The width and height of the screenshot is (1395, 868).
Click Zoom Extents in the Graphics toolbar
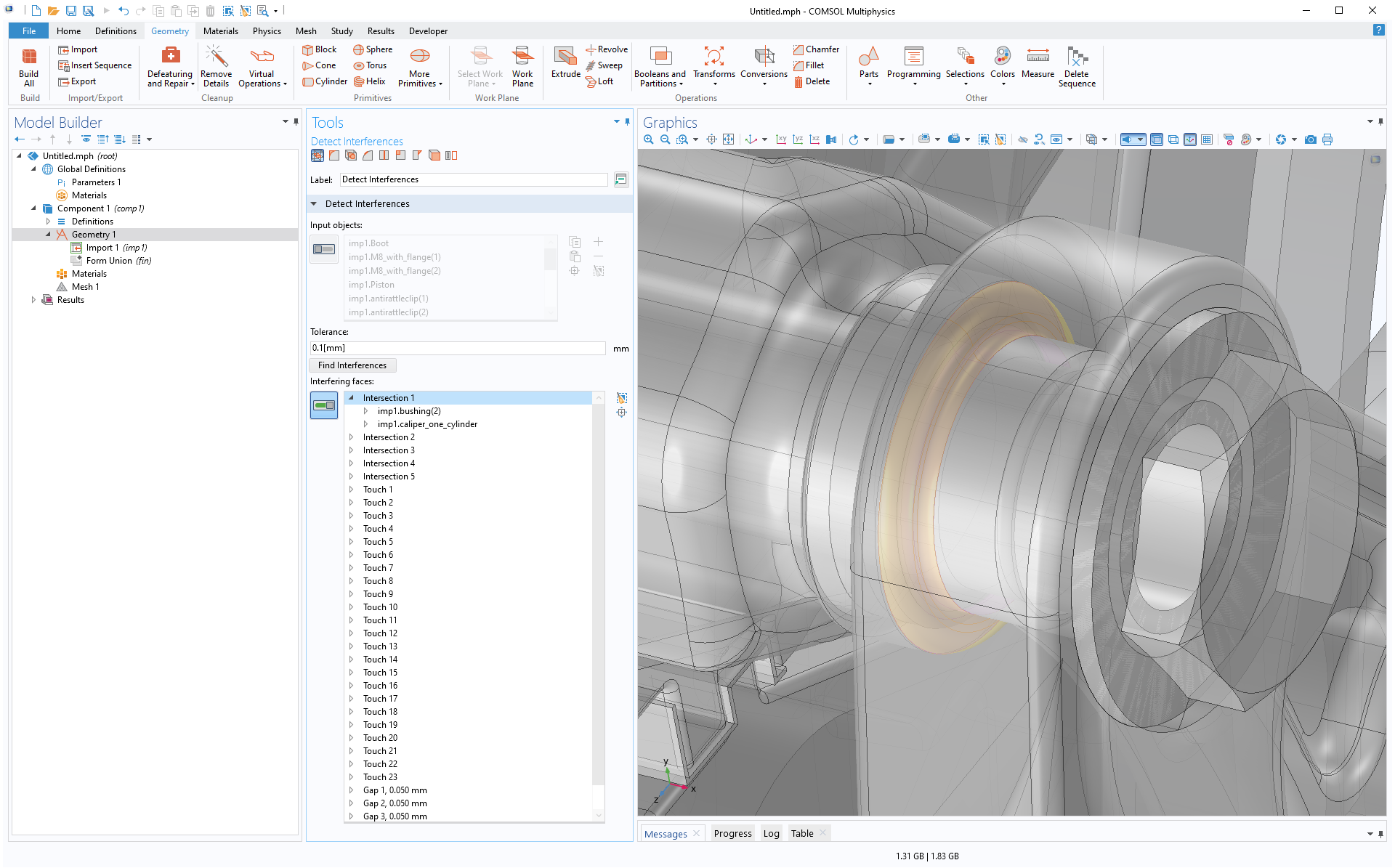coord(729,139)
